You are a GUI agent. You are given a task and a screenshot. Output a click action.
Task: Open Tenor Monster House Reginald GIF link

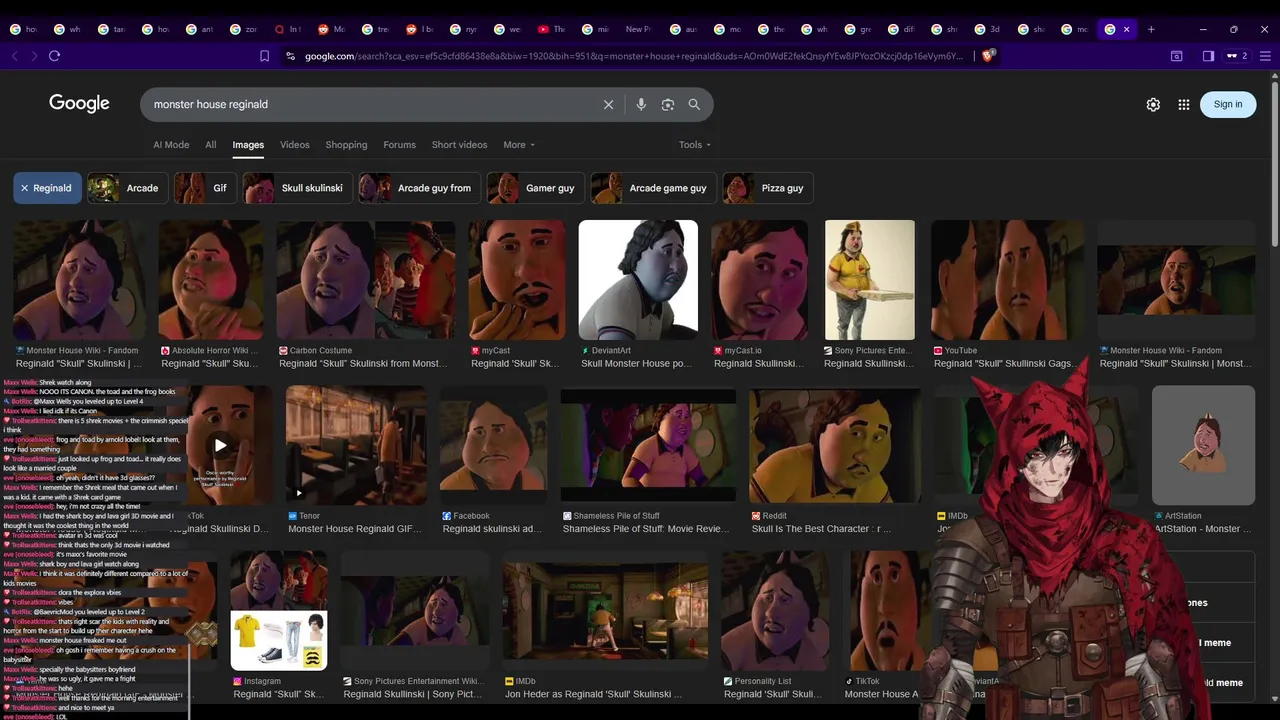point(355,529)
